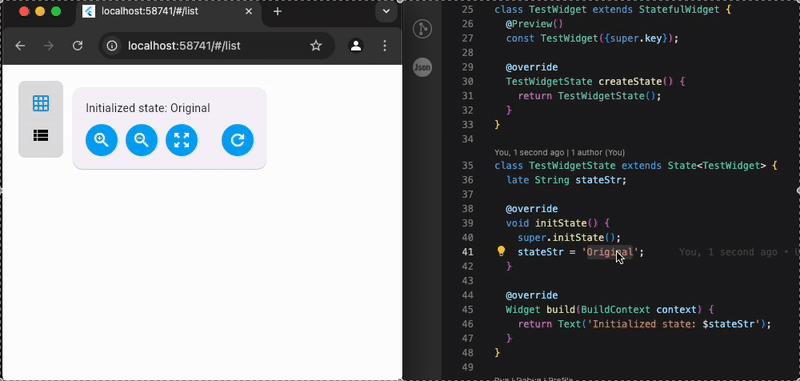Open Chrome profile menu
The width and height of the screenshot is (800, 381).
pyautogui.click(x=356, y=46)
